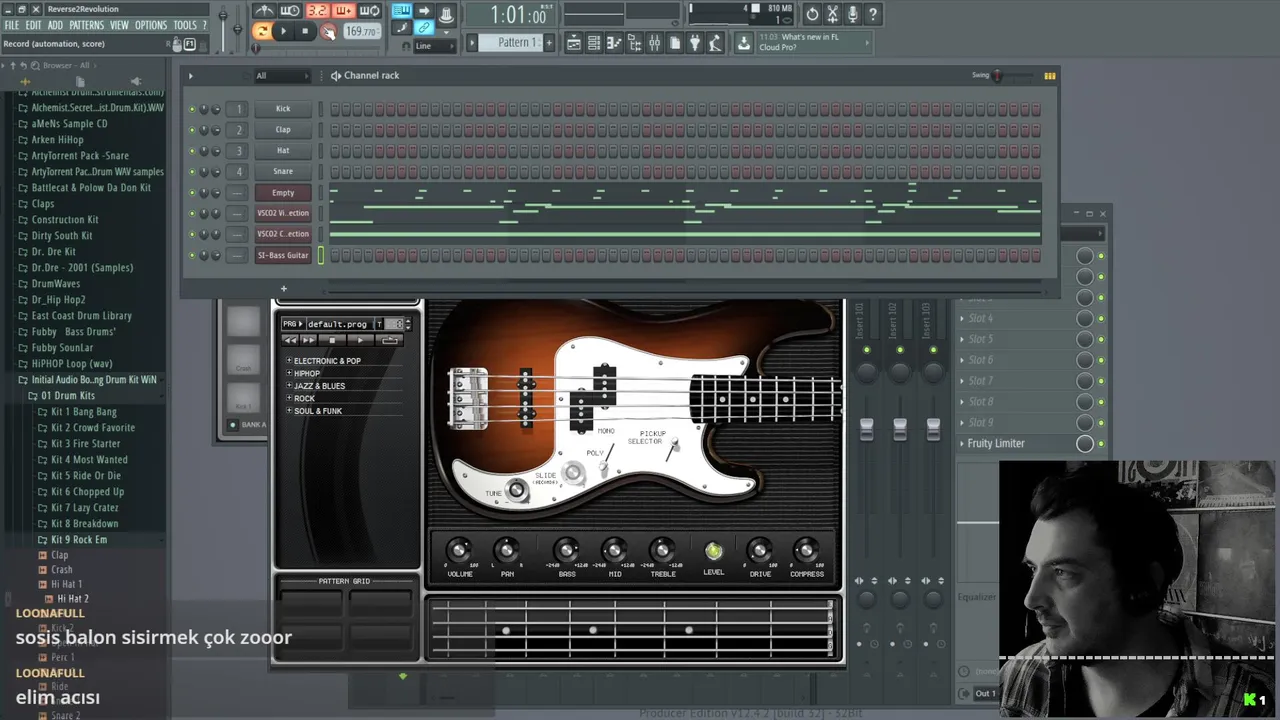Open the ADD menu

55,25
